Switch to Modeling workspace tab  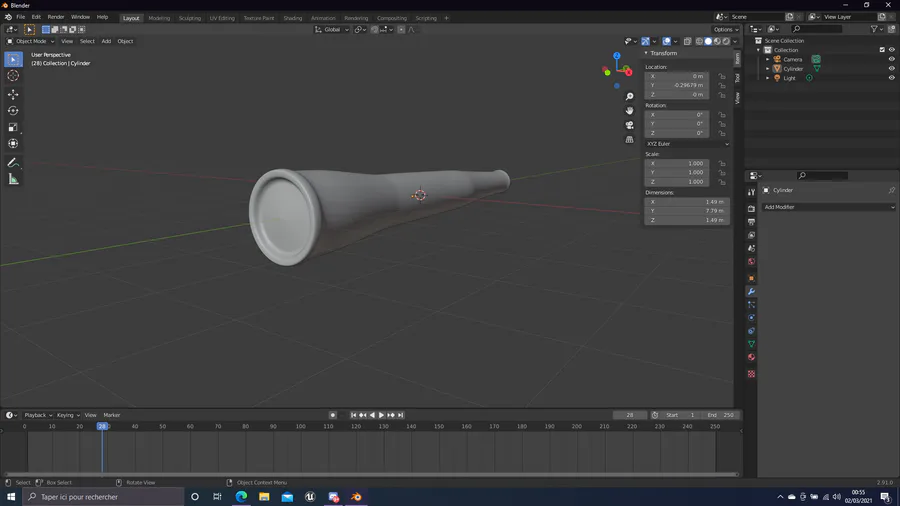point(159,18)
